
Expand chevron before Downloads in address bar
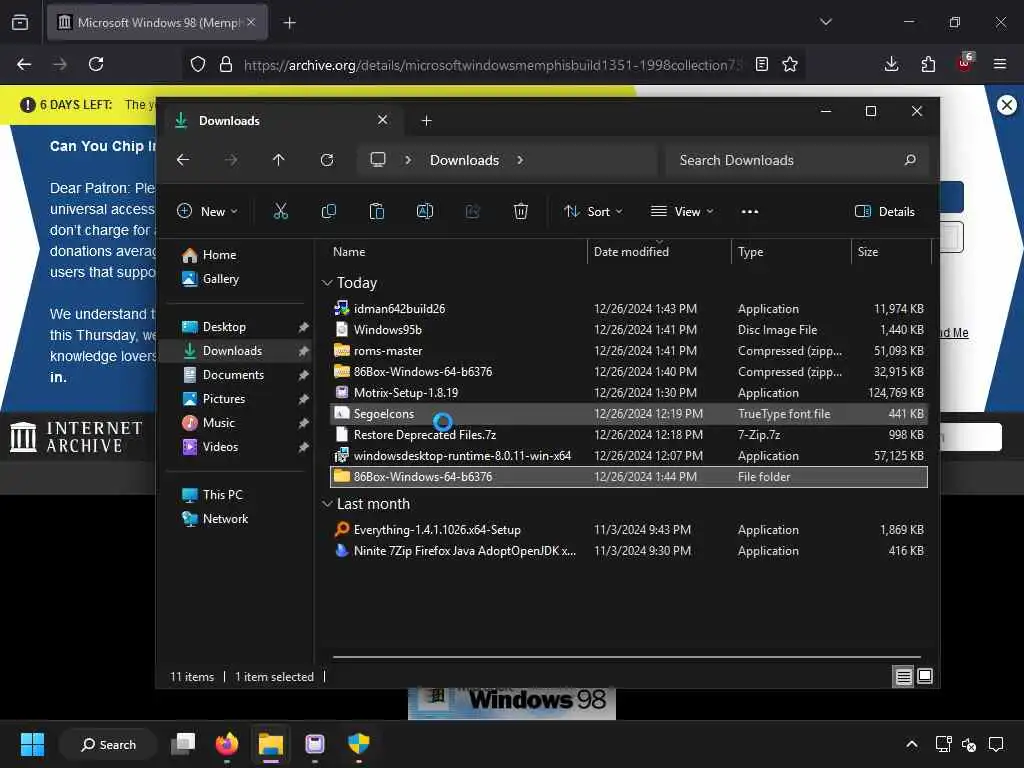408,160
